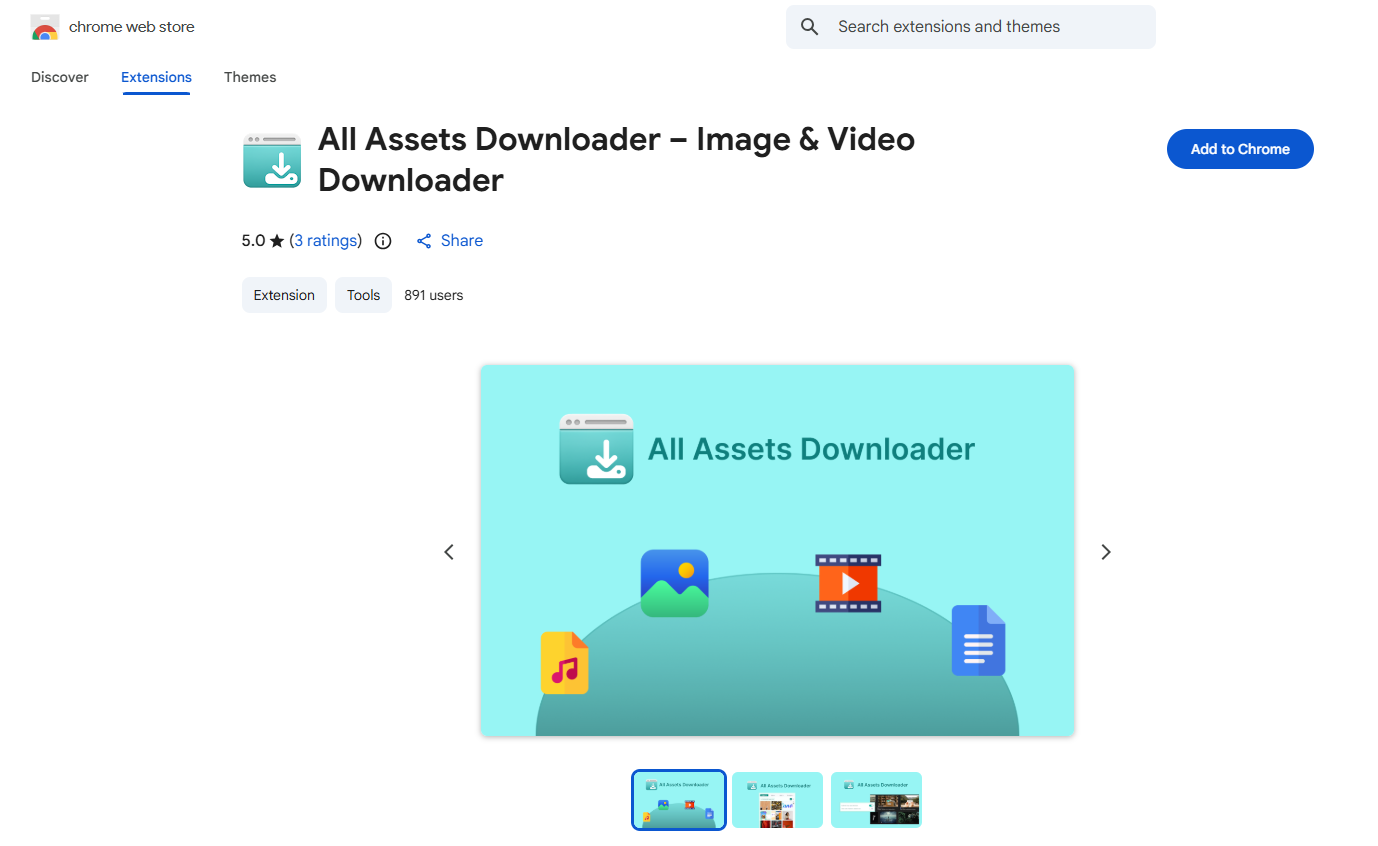Open the Discover tab
1378x846 pixels.
60,77
